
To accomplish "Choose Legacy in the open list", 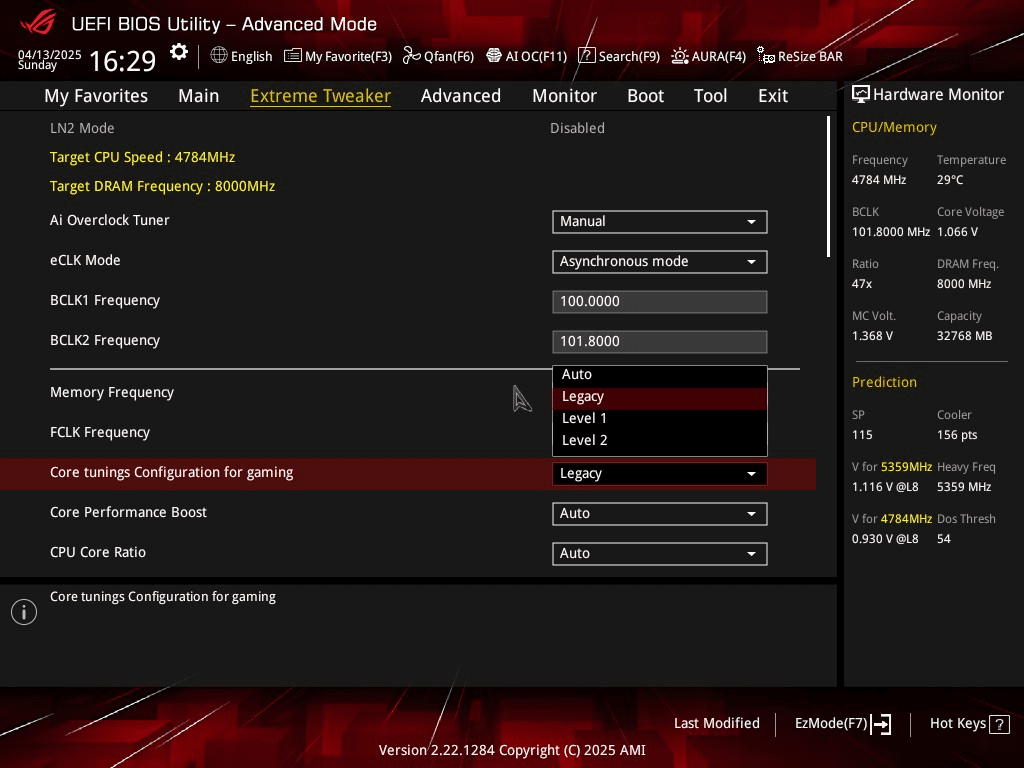I will [660, 397].
